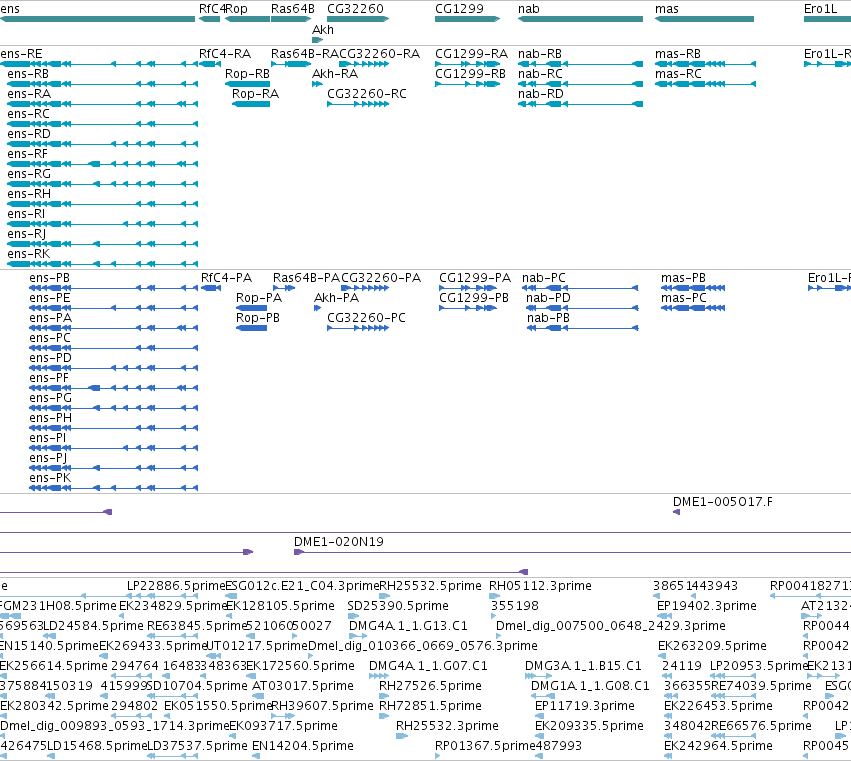Click the CG32260 gene label
This screenshot has height=761, width=851.
click(x=355, y=9)
